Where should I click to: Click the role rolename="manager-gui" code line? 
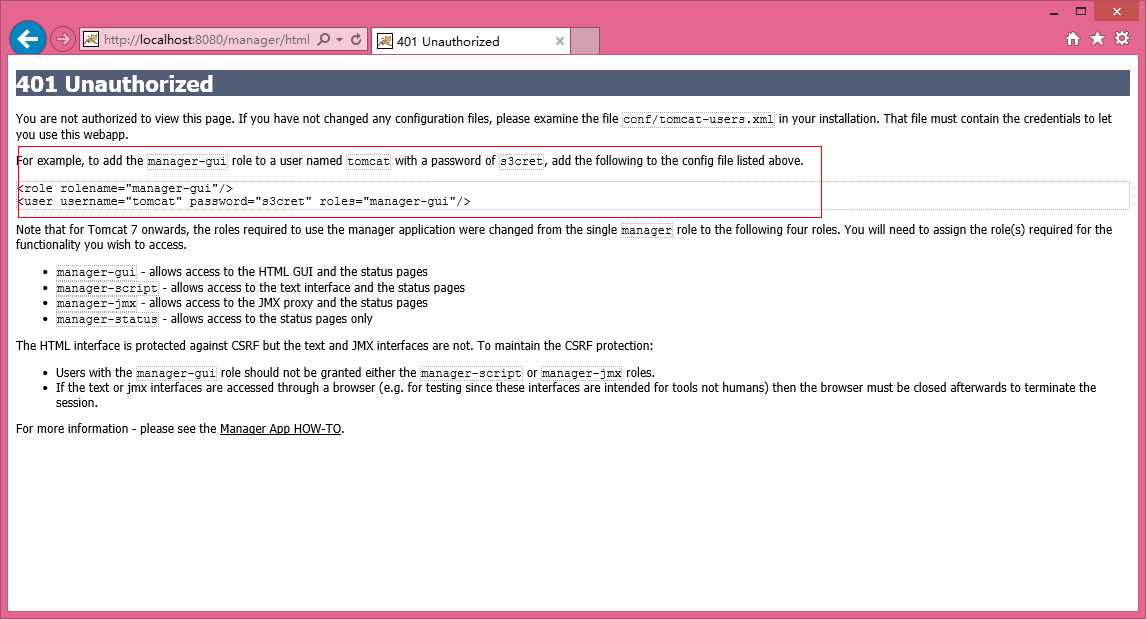tap(125, 189)
